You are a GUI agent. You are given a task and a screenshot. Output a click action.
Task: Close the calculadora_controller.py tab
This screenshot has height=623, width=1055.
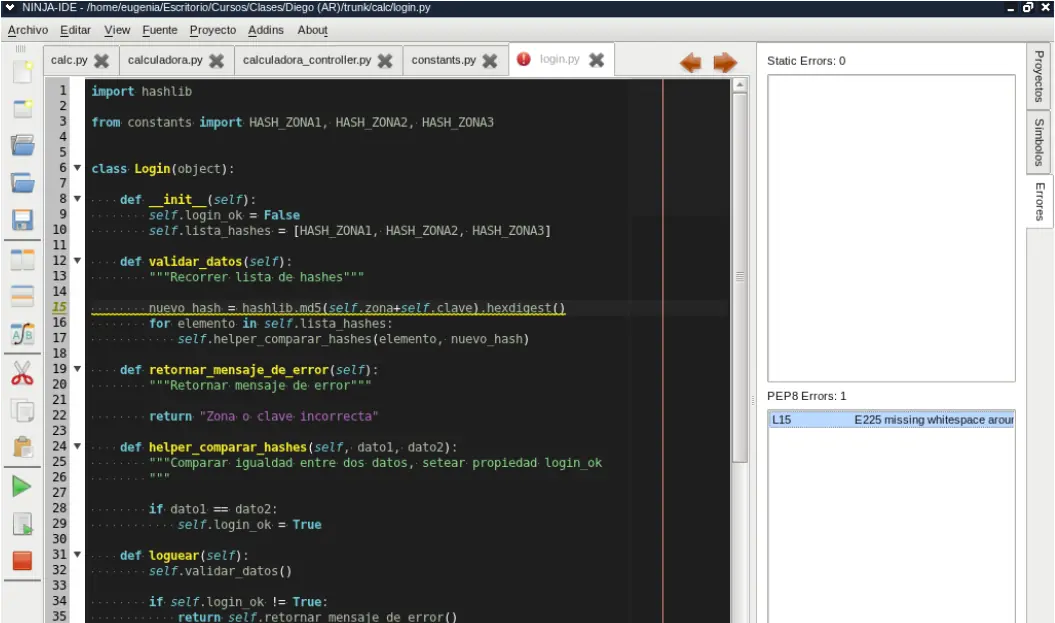[x=385, y=61]
